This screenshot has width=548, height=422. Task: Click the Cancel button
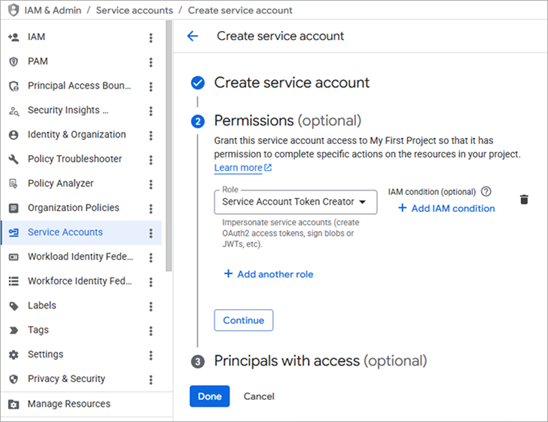pyautogui.click(x=259, y=396)
